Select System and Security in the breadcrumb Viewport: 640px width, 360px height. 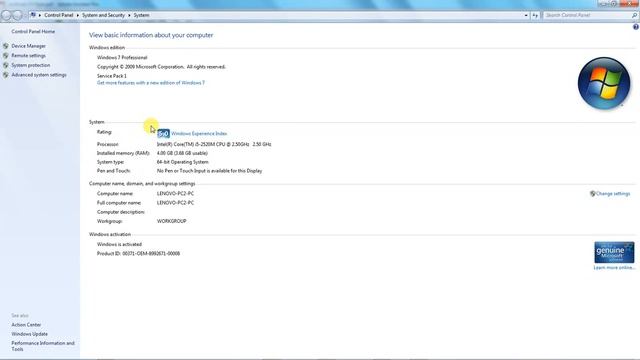pos(103,15)
